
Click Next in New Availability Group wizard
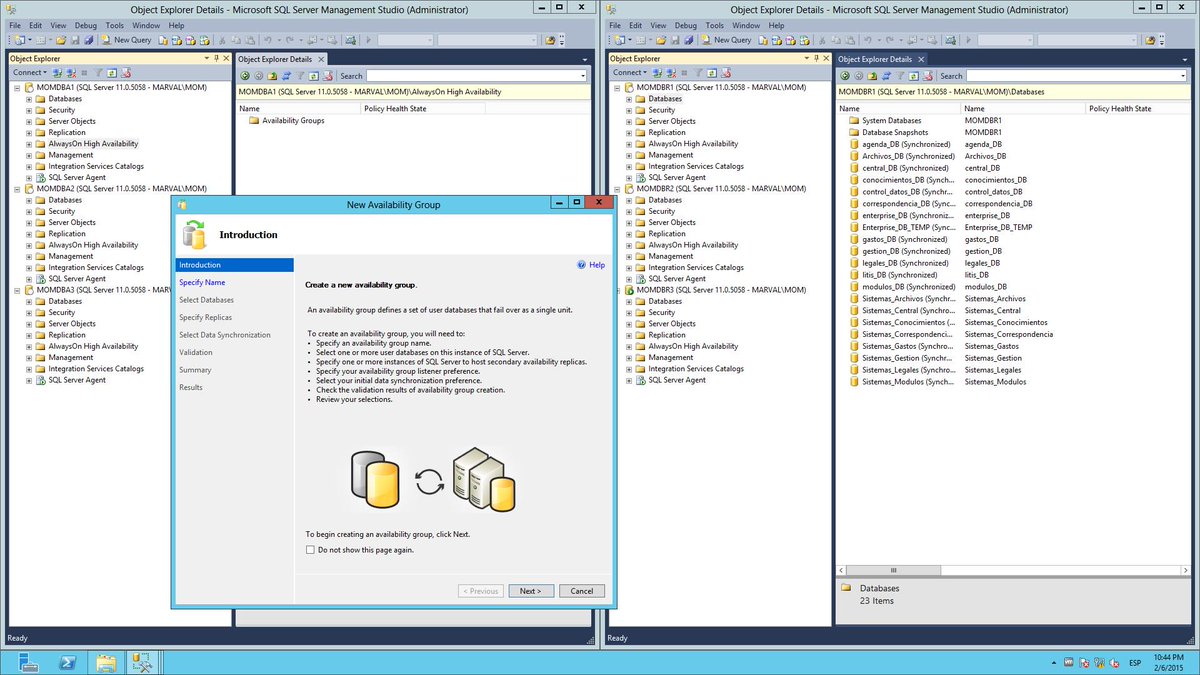530,591
